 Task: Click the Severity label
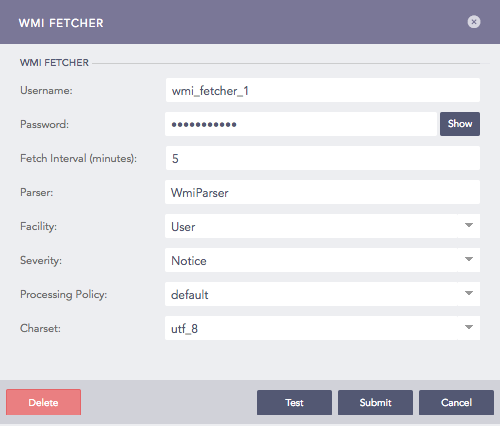[x=41, y=260]
